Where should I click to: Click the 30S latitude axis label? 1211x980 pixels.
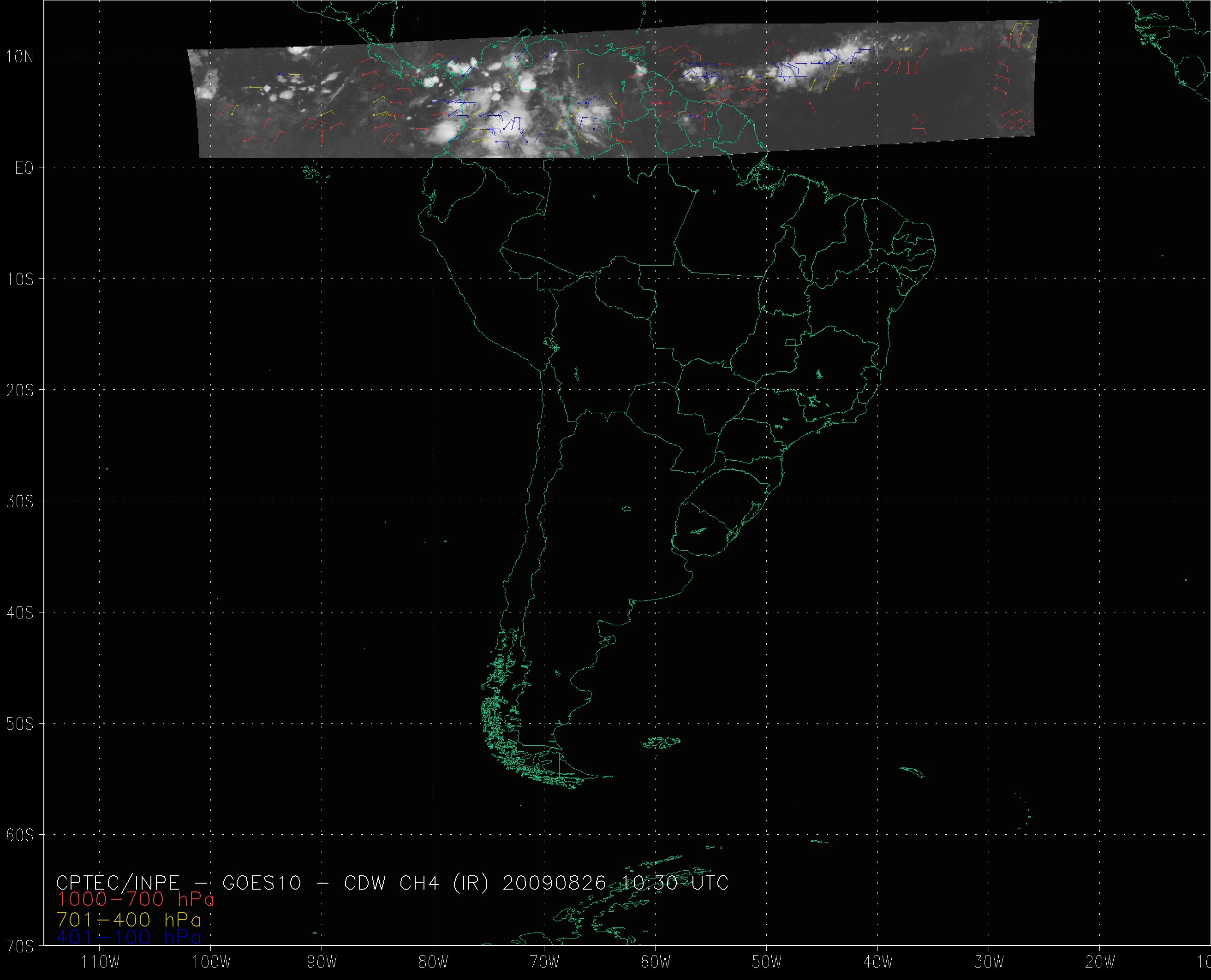(x=20, y=501)
